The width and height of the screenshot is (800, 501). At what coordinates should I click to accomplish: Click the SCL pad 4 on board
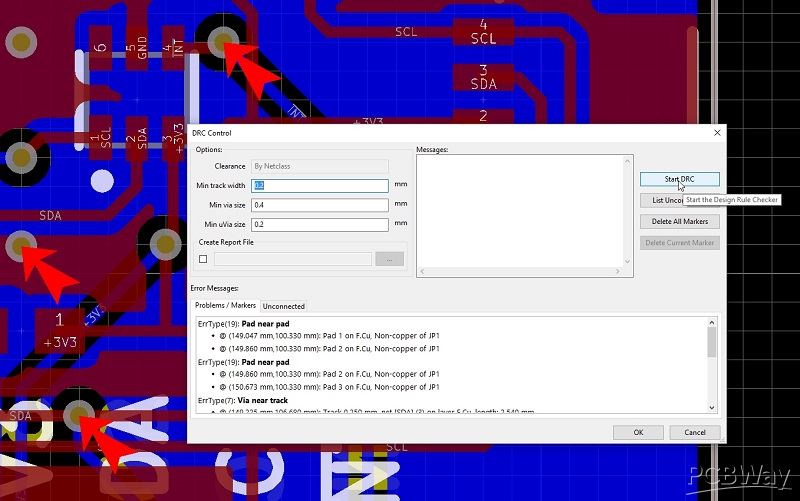[x=483, y=31]
